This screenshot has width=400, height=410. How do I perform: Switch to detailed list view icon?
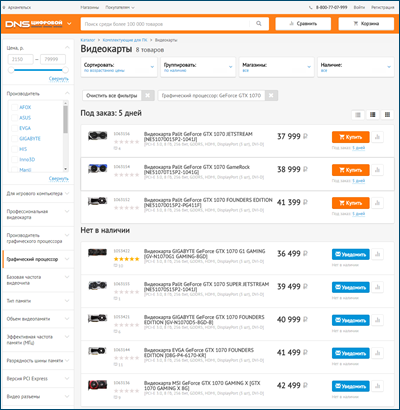(373, 115)
